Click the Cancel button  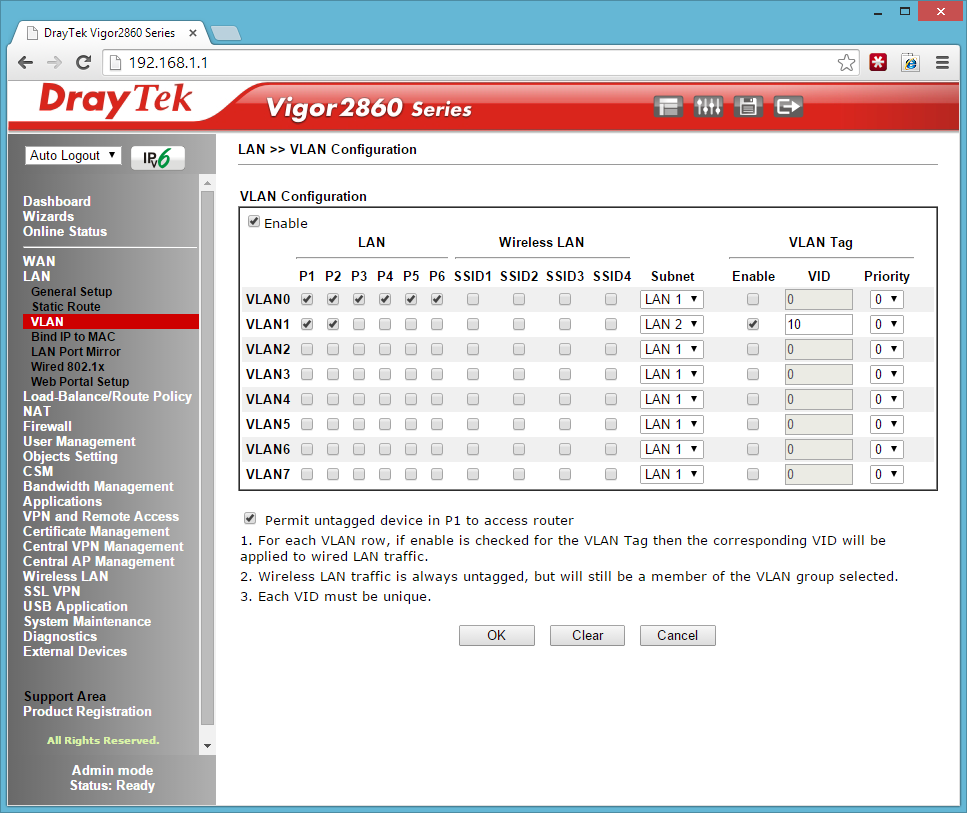tap(677, 635)
